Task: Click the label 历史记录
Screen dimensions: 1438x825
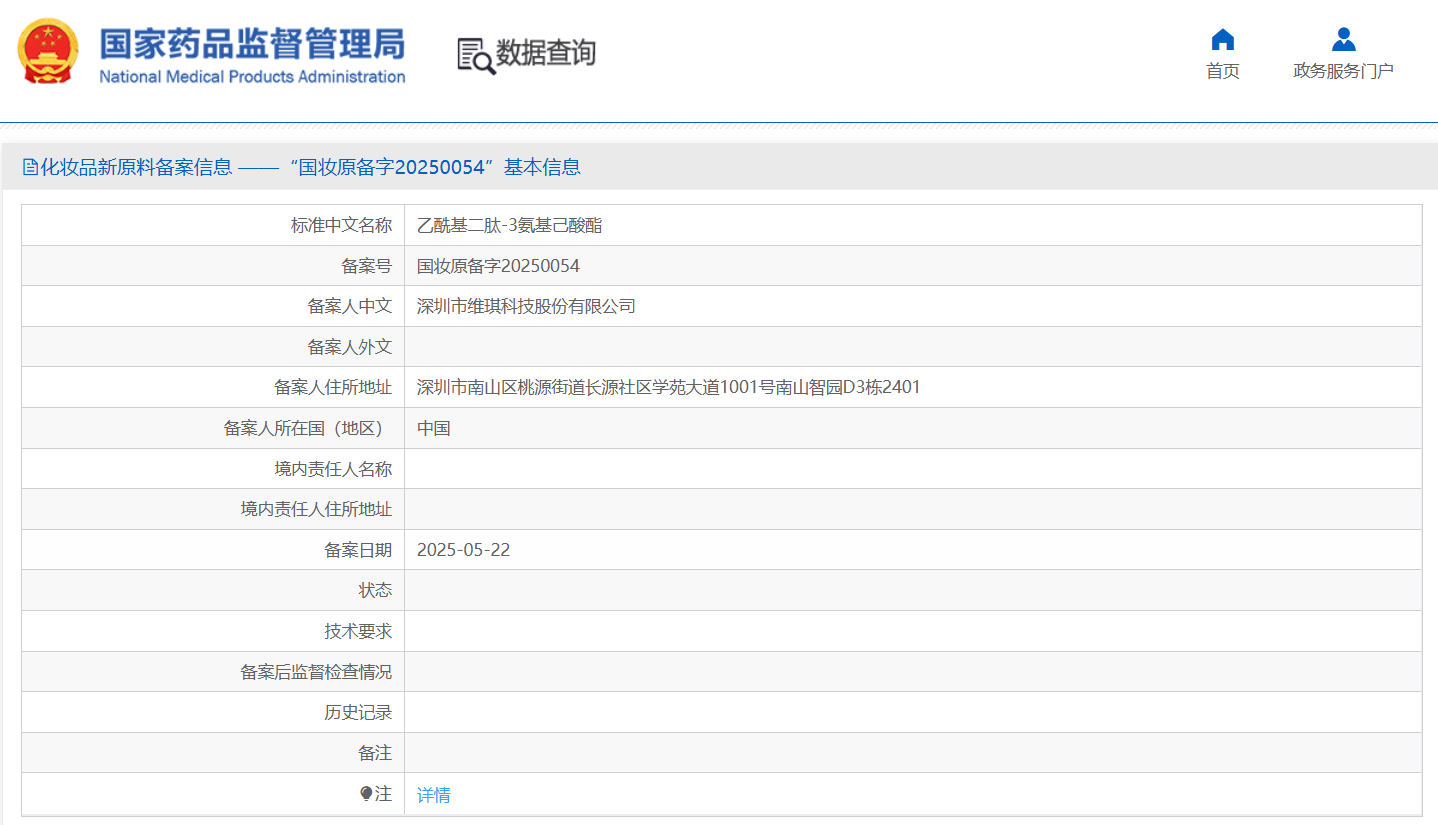Action: 358,712
